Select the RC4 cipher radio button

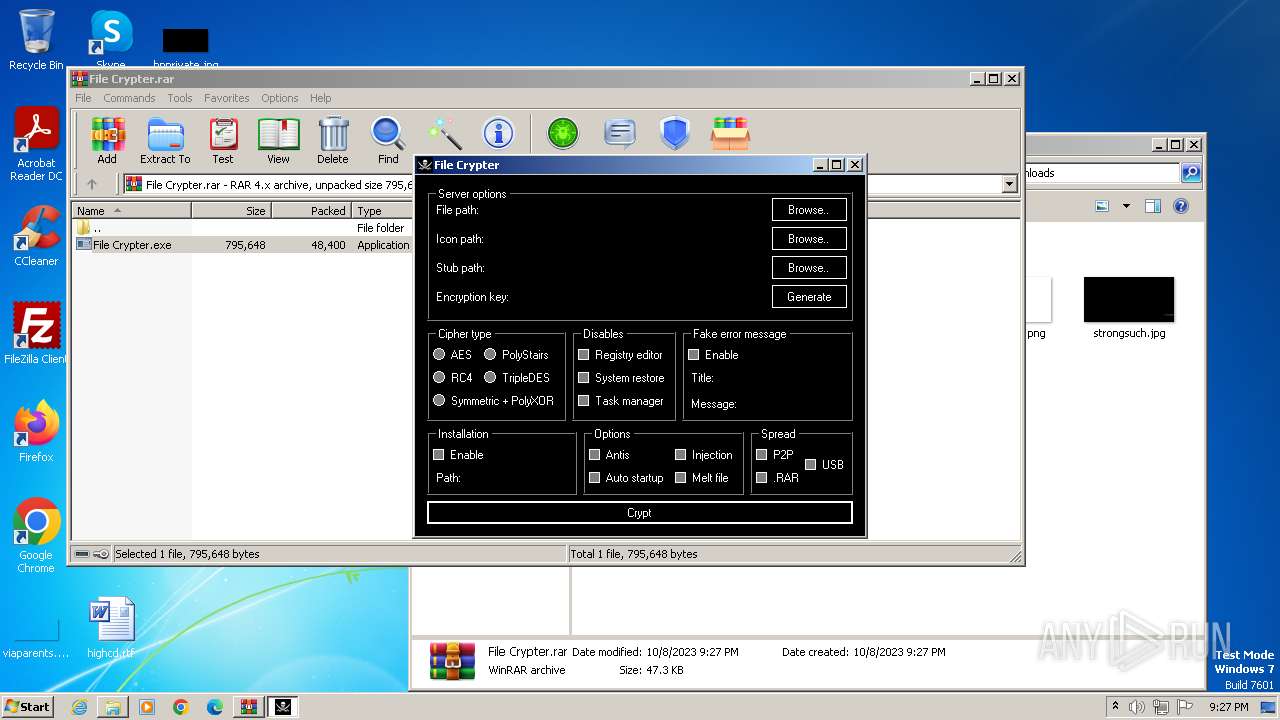[439, 377]
